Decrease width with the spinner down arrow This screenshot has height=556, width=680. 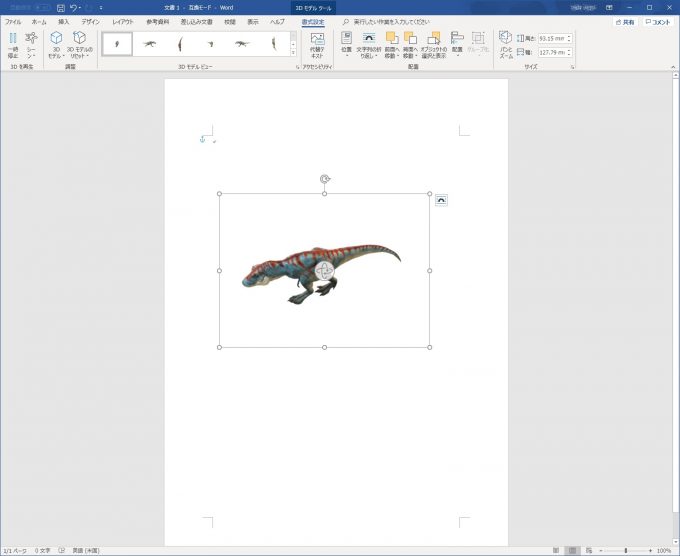(569, 55)
